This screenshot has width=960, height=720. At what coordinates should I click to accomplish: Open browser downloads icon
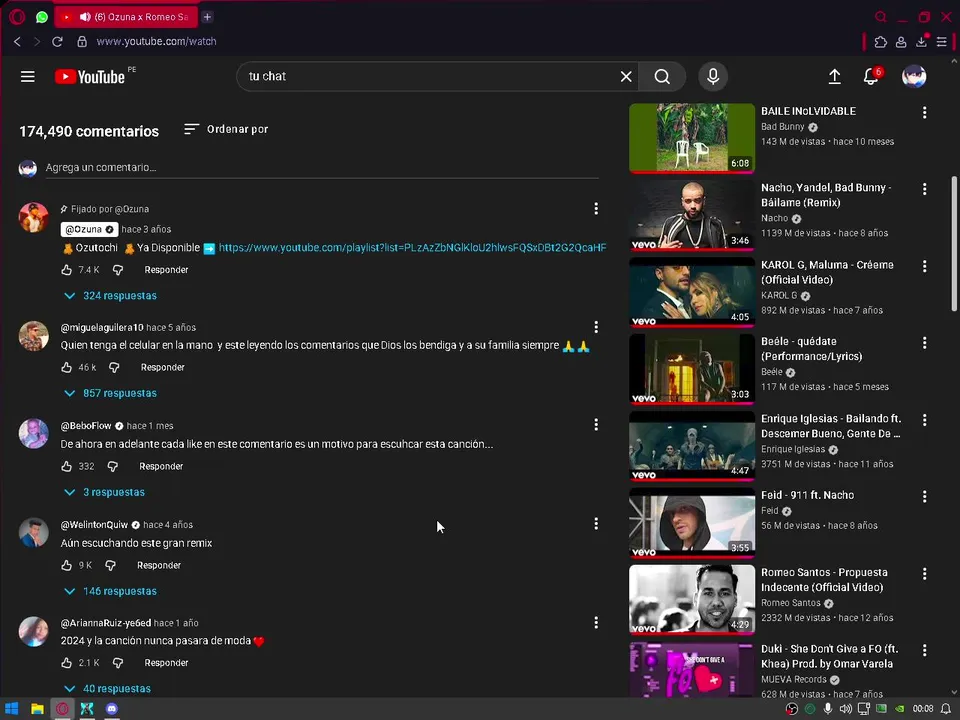[x=921, y=42]
